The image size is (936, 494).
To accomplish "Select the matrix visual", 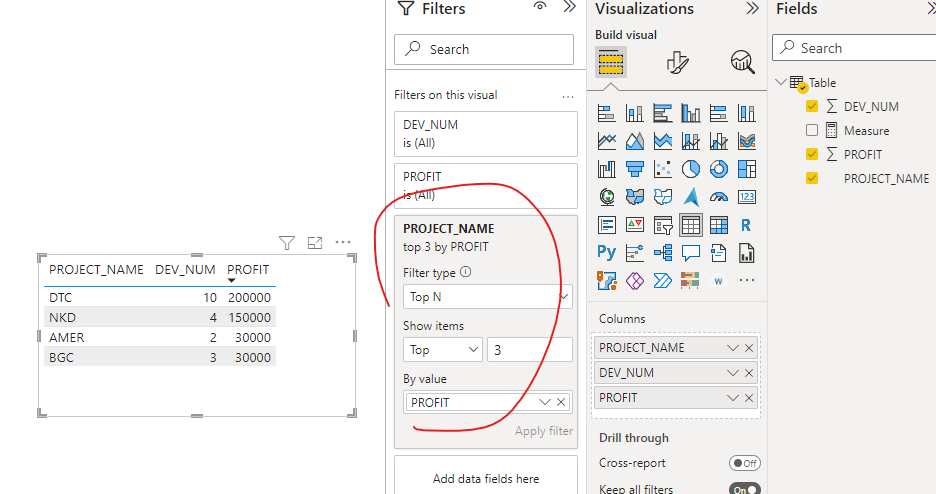I will click(x=719, y=226).
